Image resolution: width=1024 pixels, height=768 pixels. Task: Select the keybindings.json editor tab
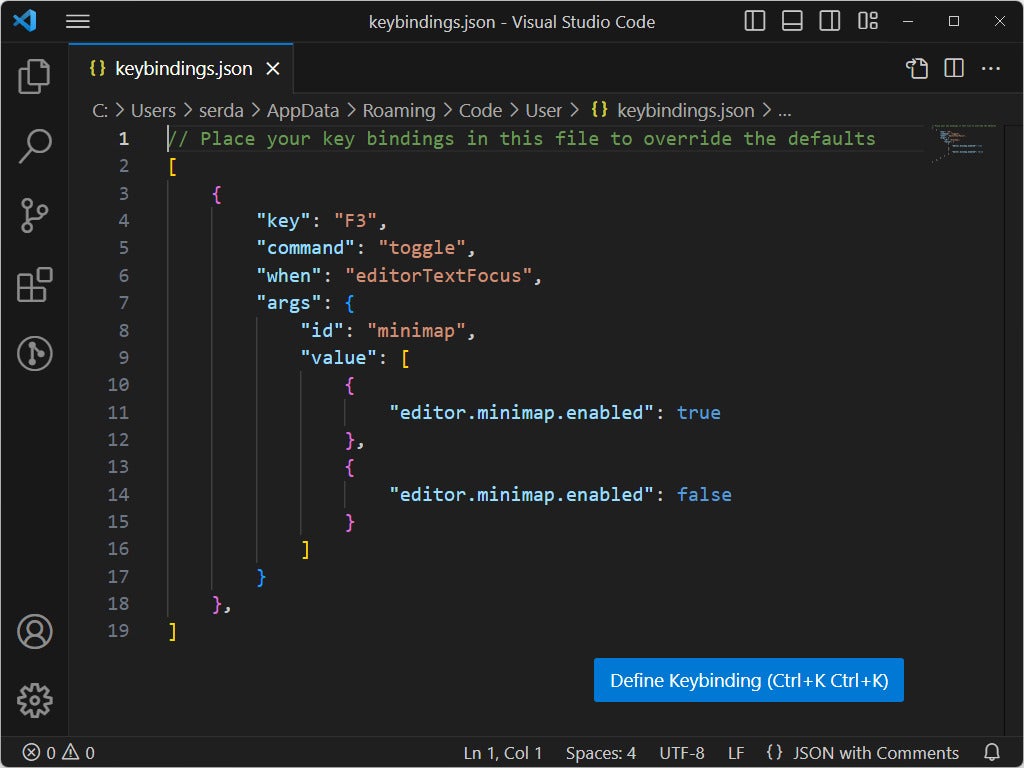pyautogui.click(x=181, y=69)
